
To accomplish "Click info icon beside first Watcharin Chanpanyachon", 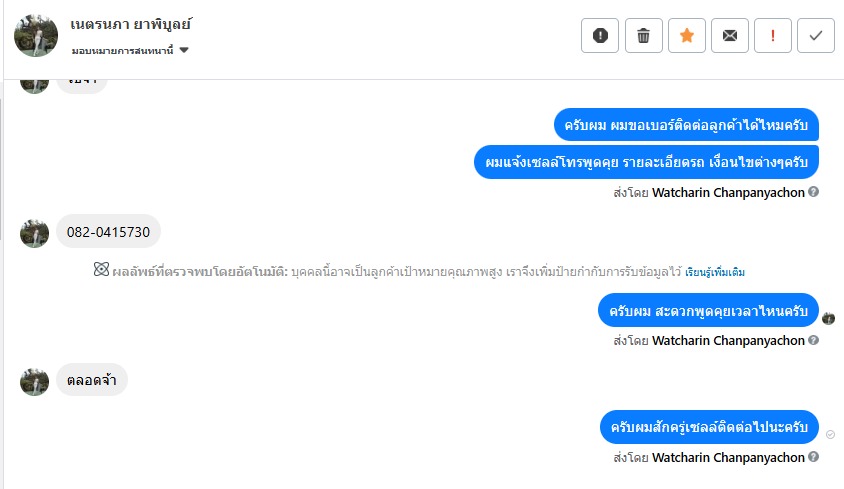I will point(813,192).
